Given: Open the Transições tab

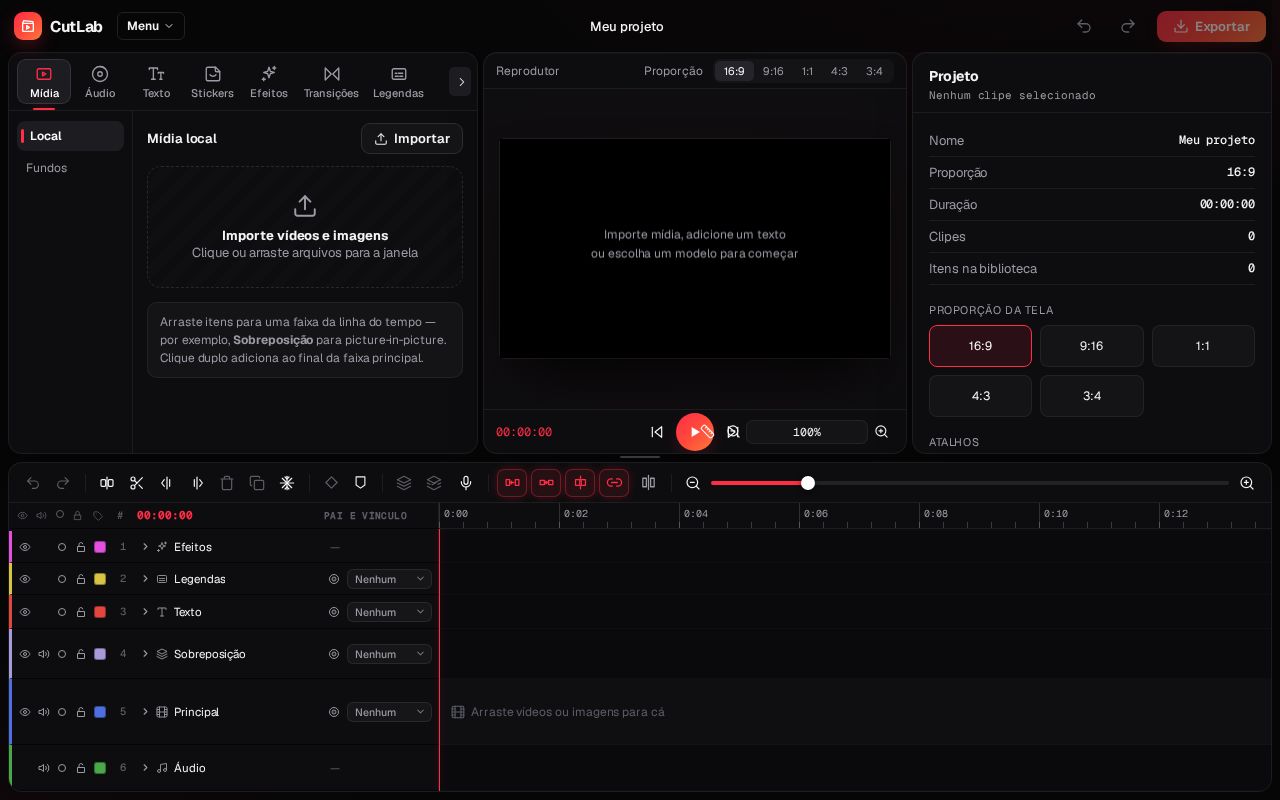Looking at the screenshot, I should point(331,82).
